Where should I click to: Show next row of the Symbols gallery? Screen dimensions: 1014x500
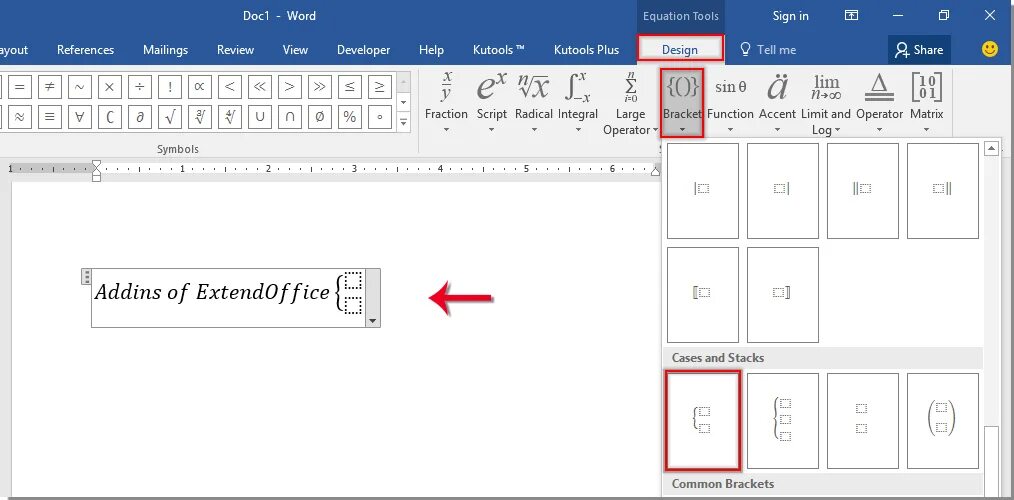click(404, 102)
